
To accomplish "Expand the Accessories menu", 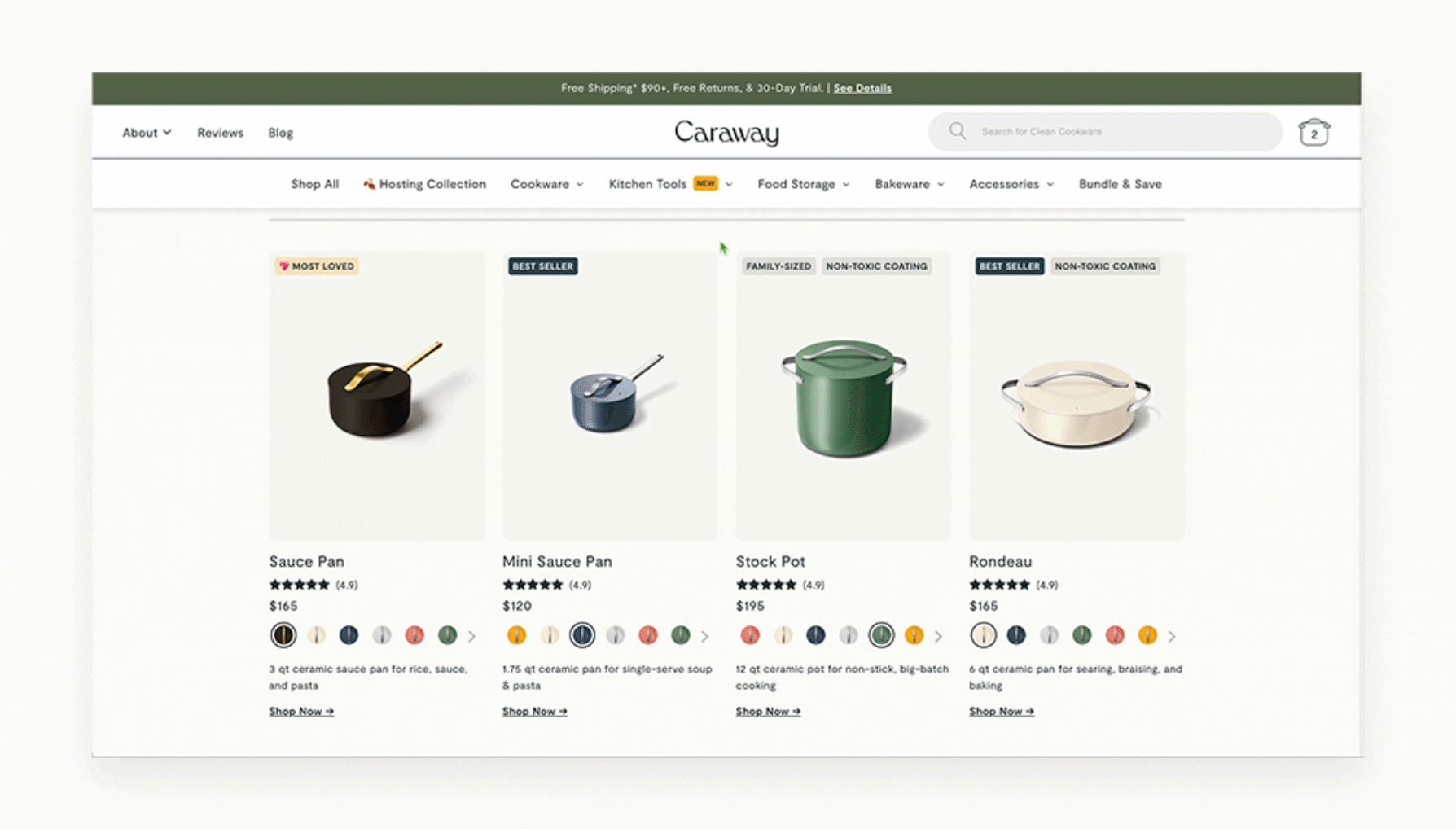I will [x=1011, y=184].
